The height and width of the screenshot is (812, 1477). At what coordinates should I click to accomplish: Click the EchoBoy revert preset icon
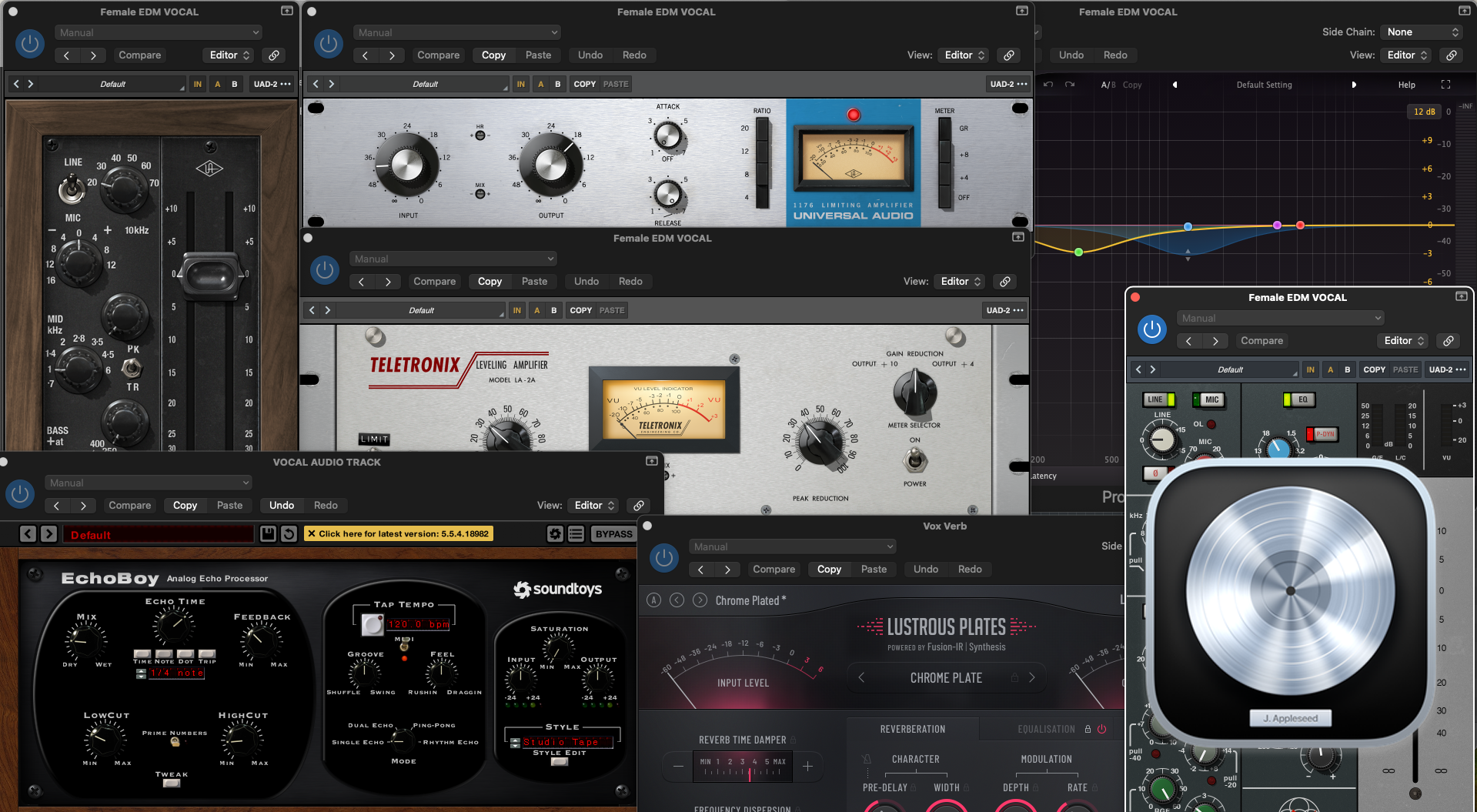(x=289, y=533)
